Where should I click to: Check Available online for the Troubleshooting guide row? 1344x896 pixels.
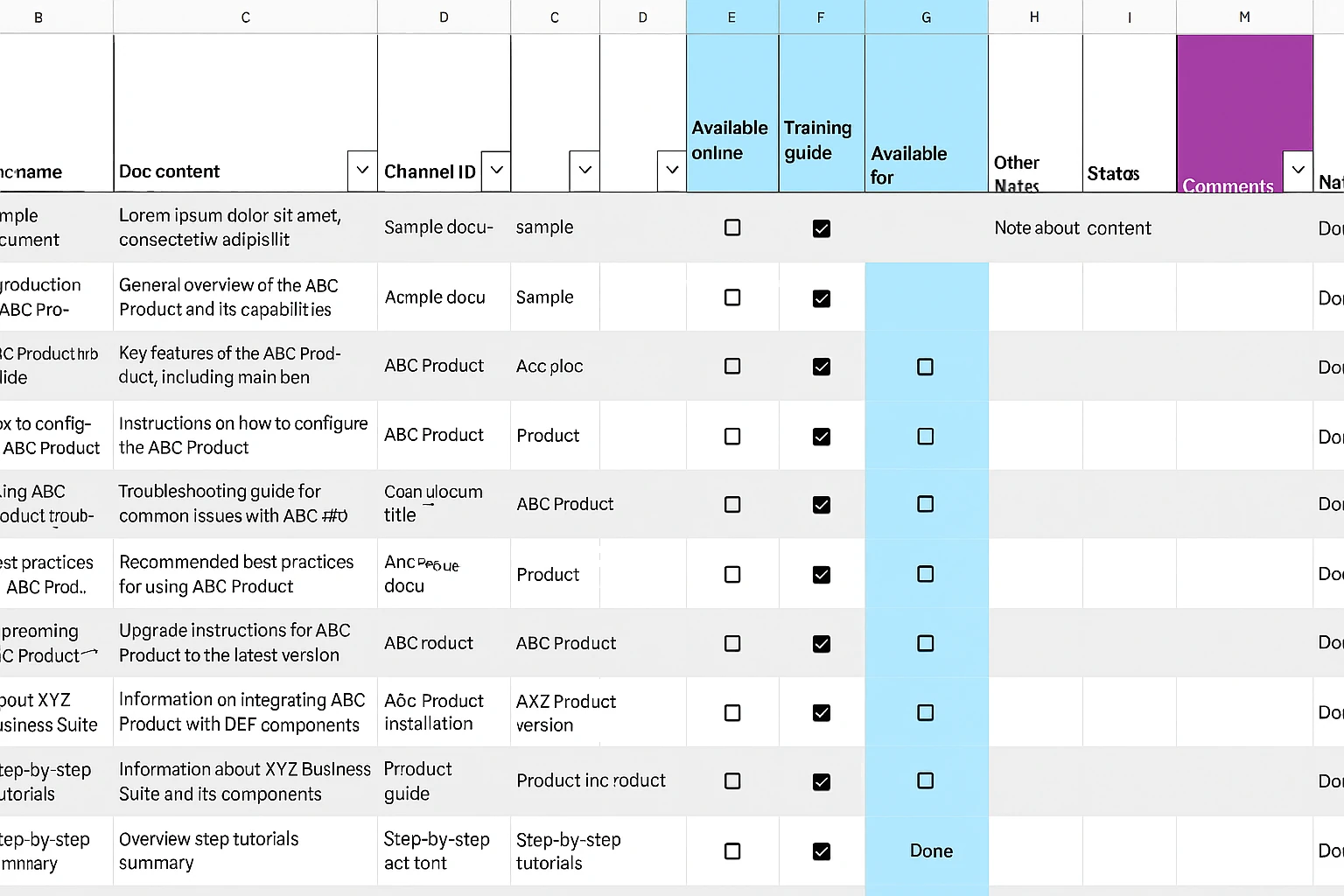[x=731, y=505]
